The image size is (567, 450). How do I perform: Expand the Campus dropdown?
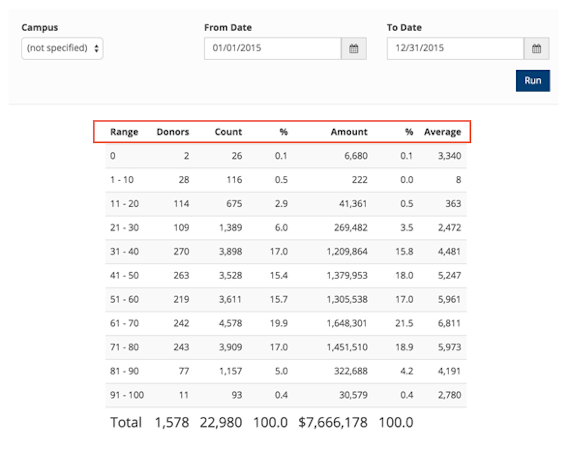tap(62, 48)
